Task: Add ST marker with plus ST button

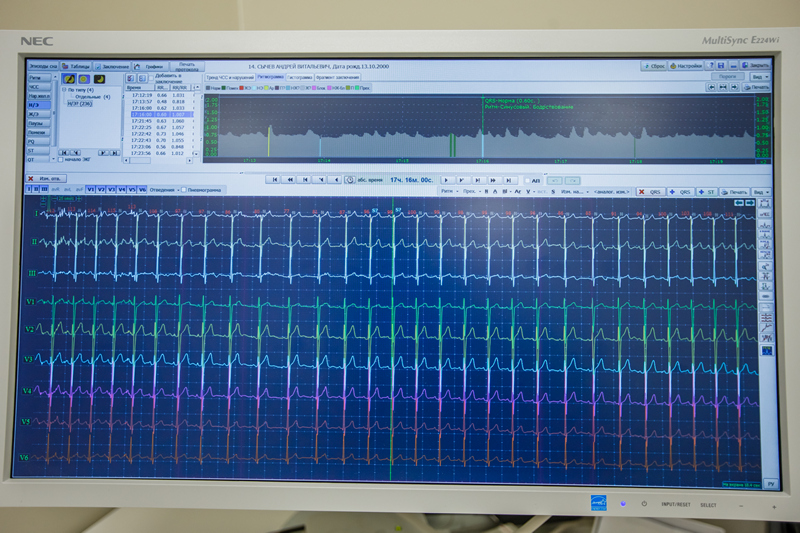Action: tap(706, 190)
